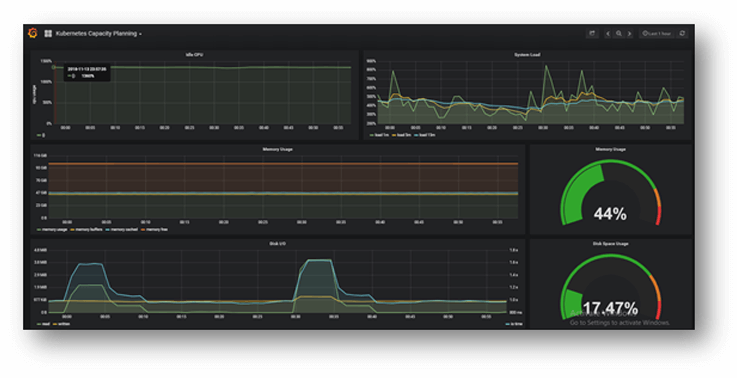This screenshot has width=737, height=378.
Task: Share the dashboard via share icon
Action: coord(592,33)
